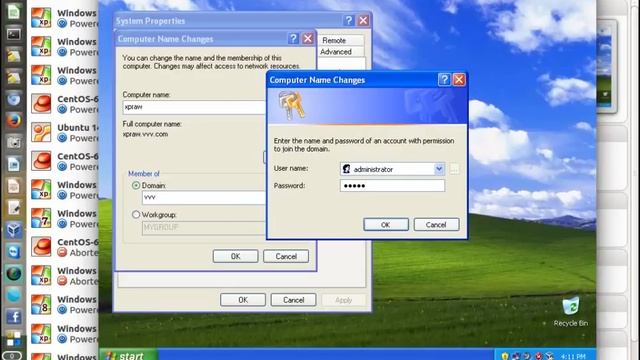
Task: Open the Facebook dock icon
Action: pyautogui.click(x=13, y=317)
